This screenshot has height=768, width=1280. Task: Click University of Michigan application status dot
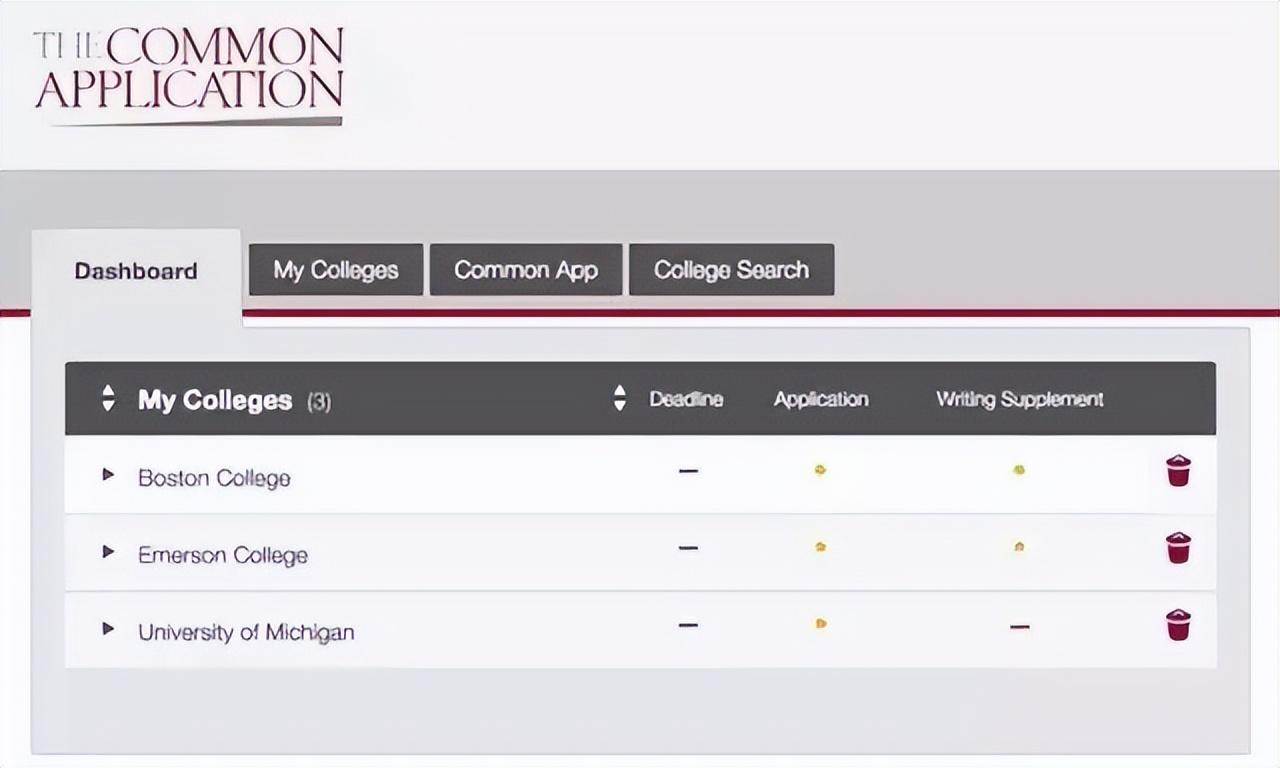(820, 624)
